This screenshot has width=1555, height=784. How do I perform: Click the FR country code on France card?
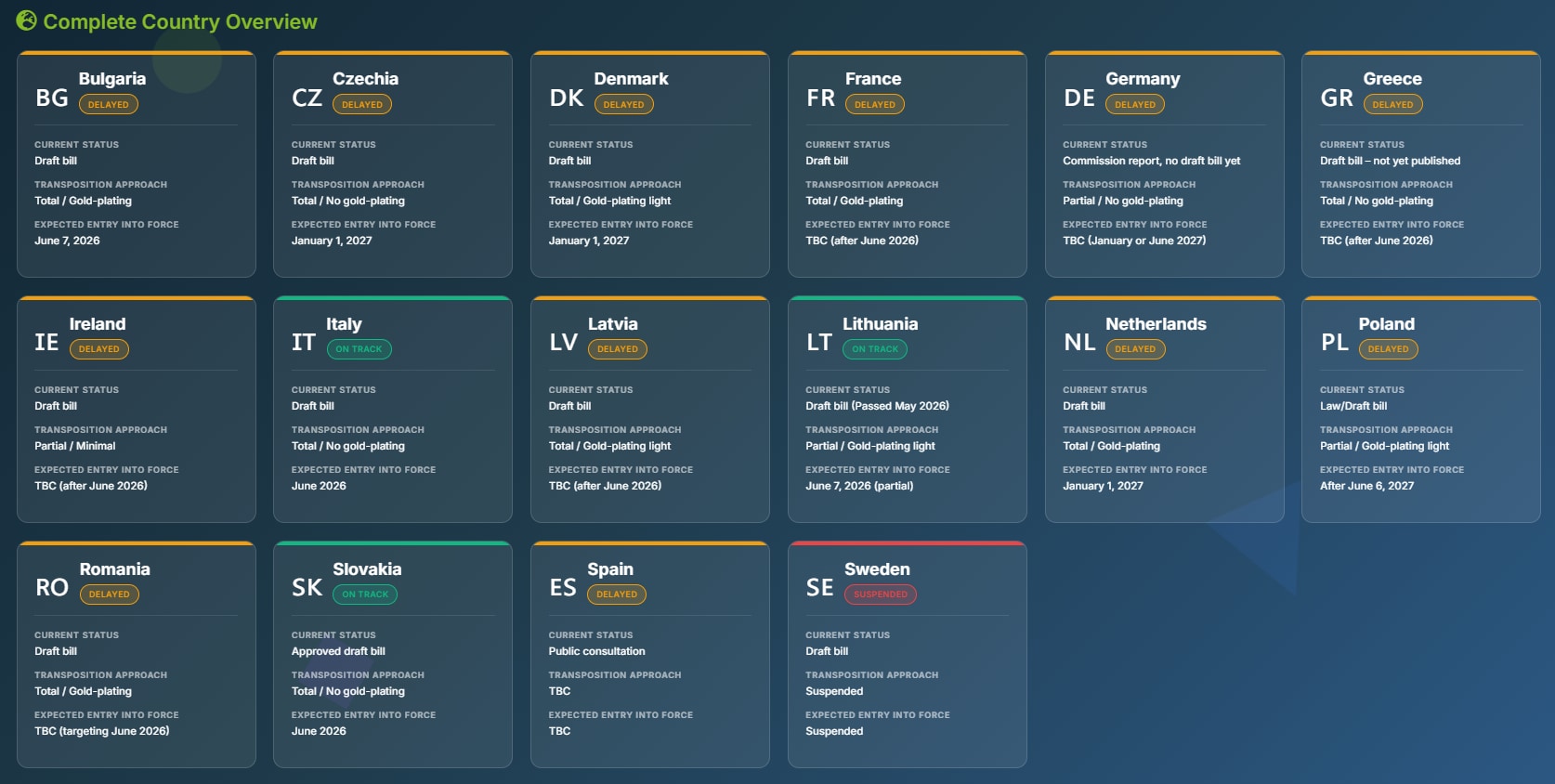(x=821, y=98)
